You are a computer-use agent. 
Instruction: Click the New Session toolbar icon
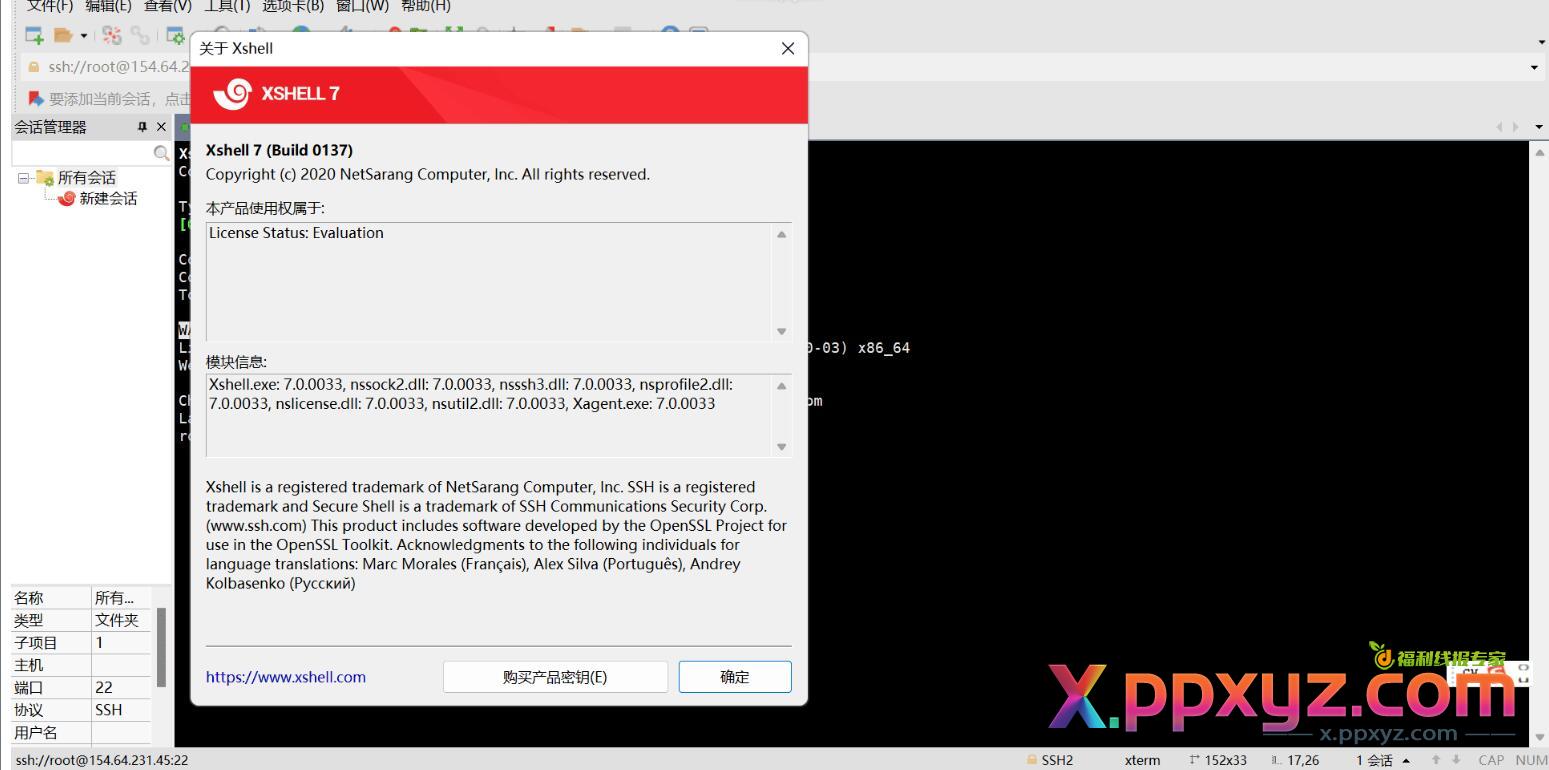[x=34, y=36]
